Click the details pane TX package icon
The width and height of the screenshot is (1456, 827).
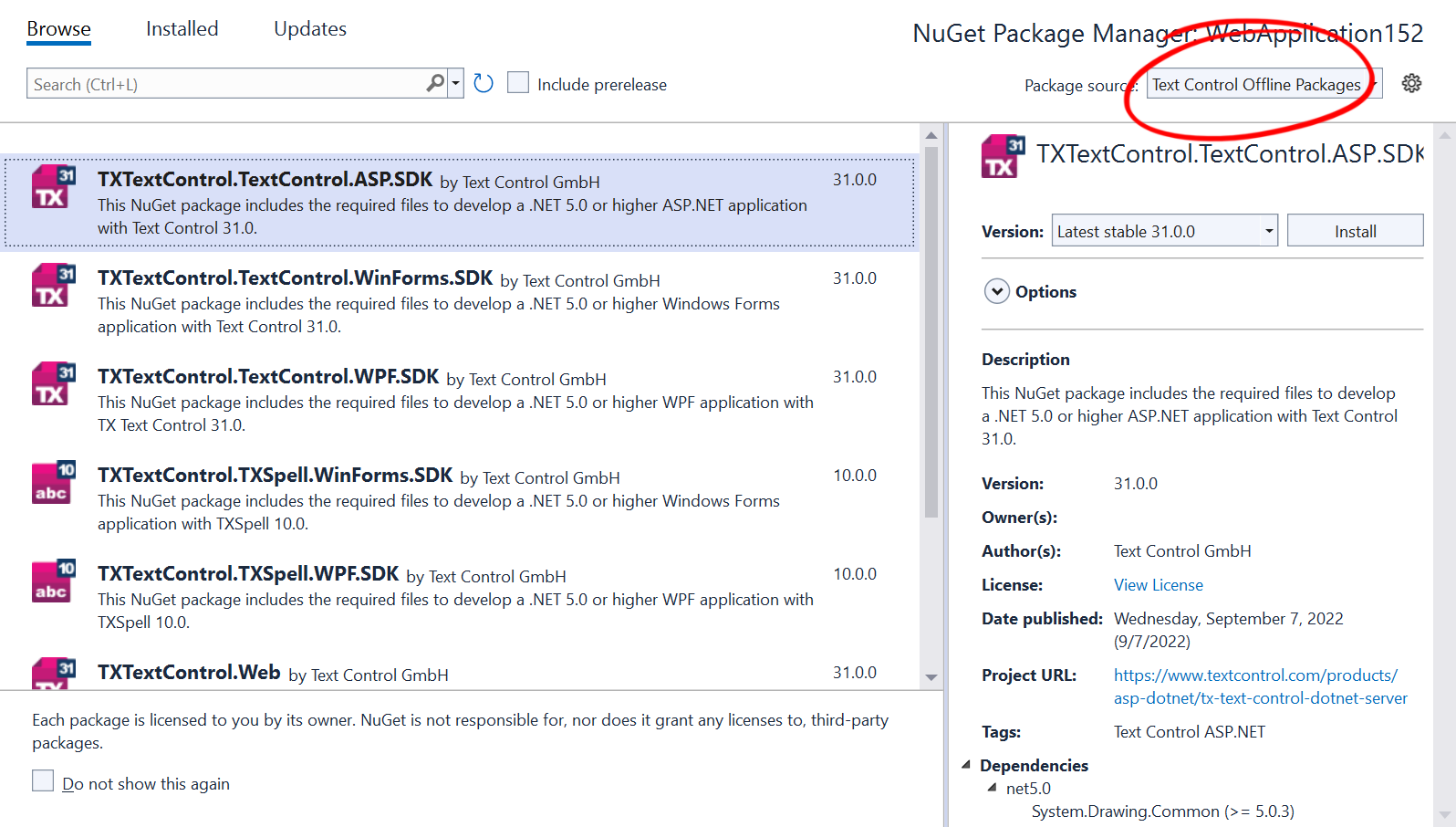(x=1004, y=156)
